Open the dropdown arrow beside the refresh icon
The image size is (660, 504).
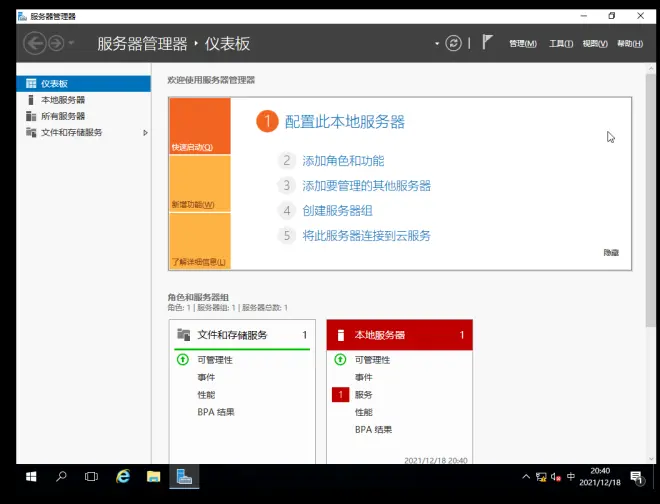[x=437, y=43]
